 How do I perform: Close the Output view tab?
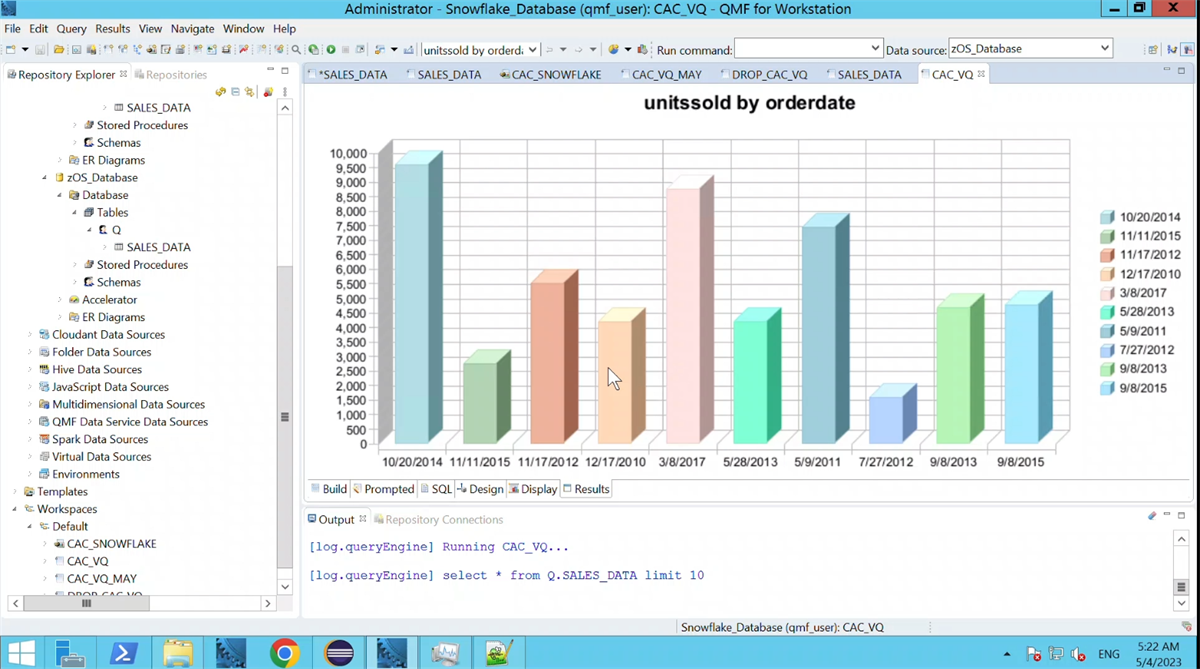coord(362,519)
